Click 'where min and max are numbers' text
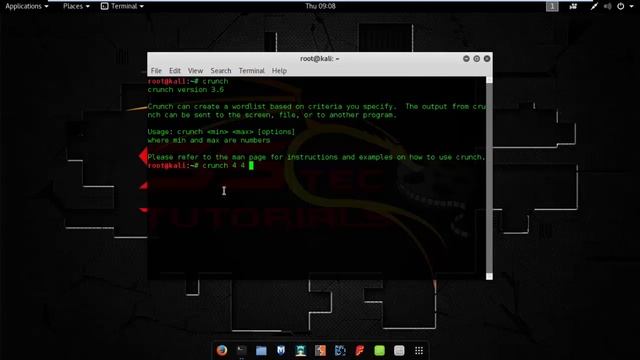The image size is (640, 360). 209,140
